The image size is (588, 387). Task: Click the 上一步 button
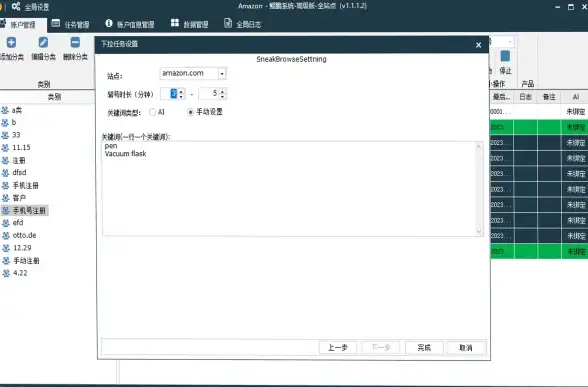click(338, 348)
